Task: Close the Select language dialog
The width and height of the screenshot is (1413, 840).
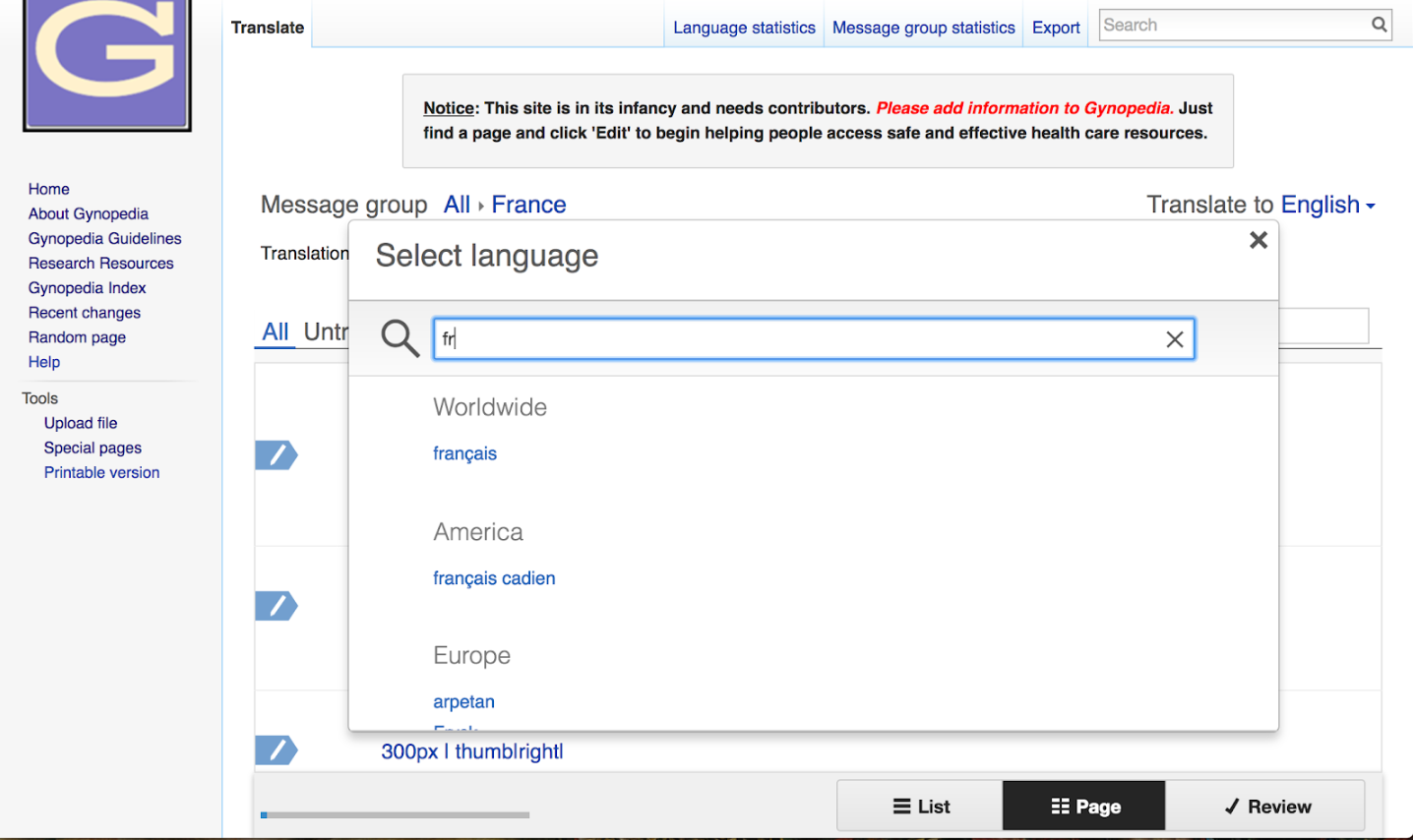Action: [1258, 240]
